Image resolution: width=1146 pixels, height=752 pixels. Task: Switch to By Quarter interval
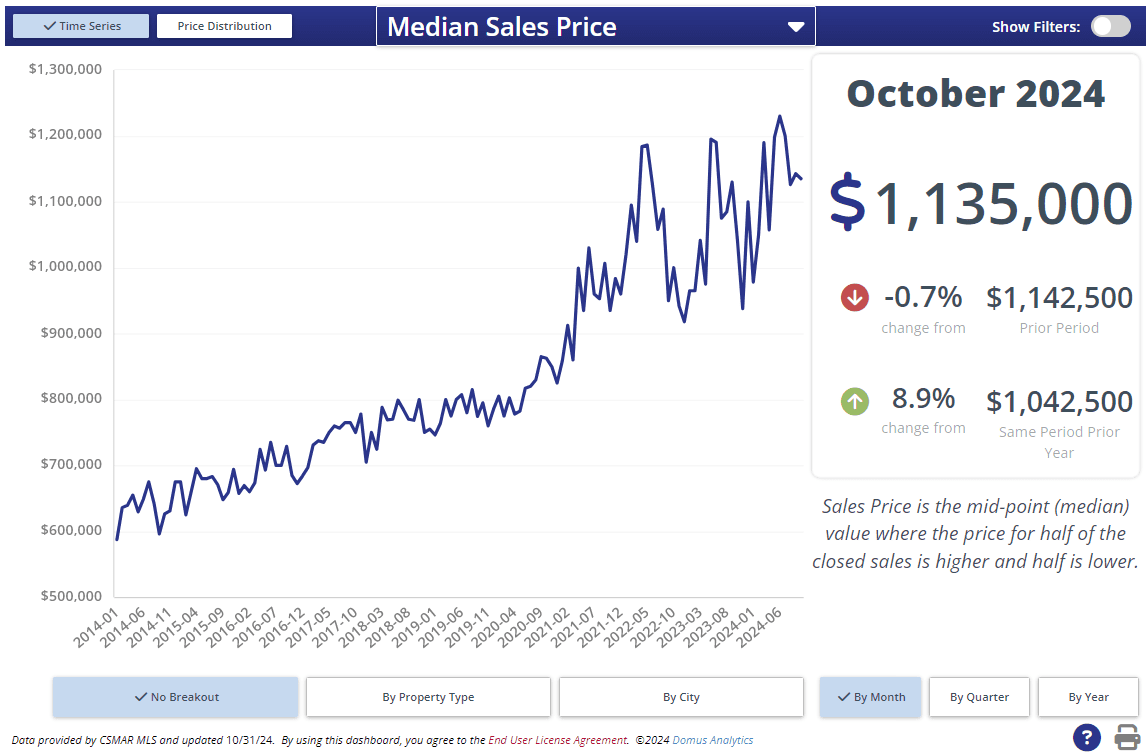coord(979,697)
